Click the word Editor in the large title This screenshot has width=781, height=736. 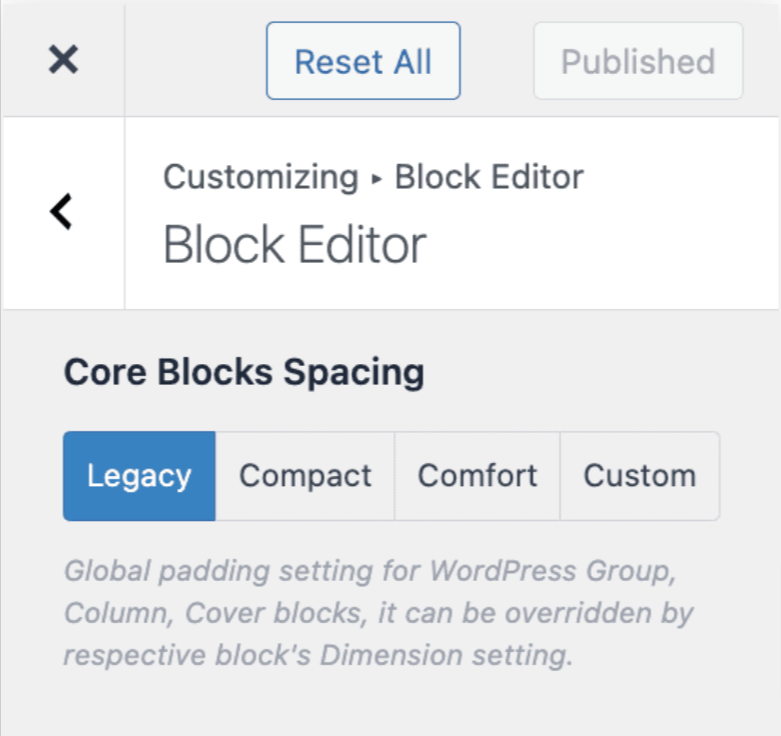(x=362, y=245)
